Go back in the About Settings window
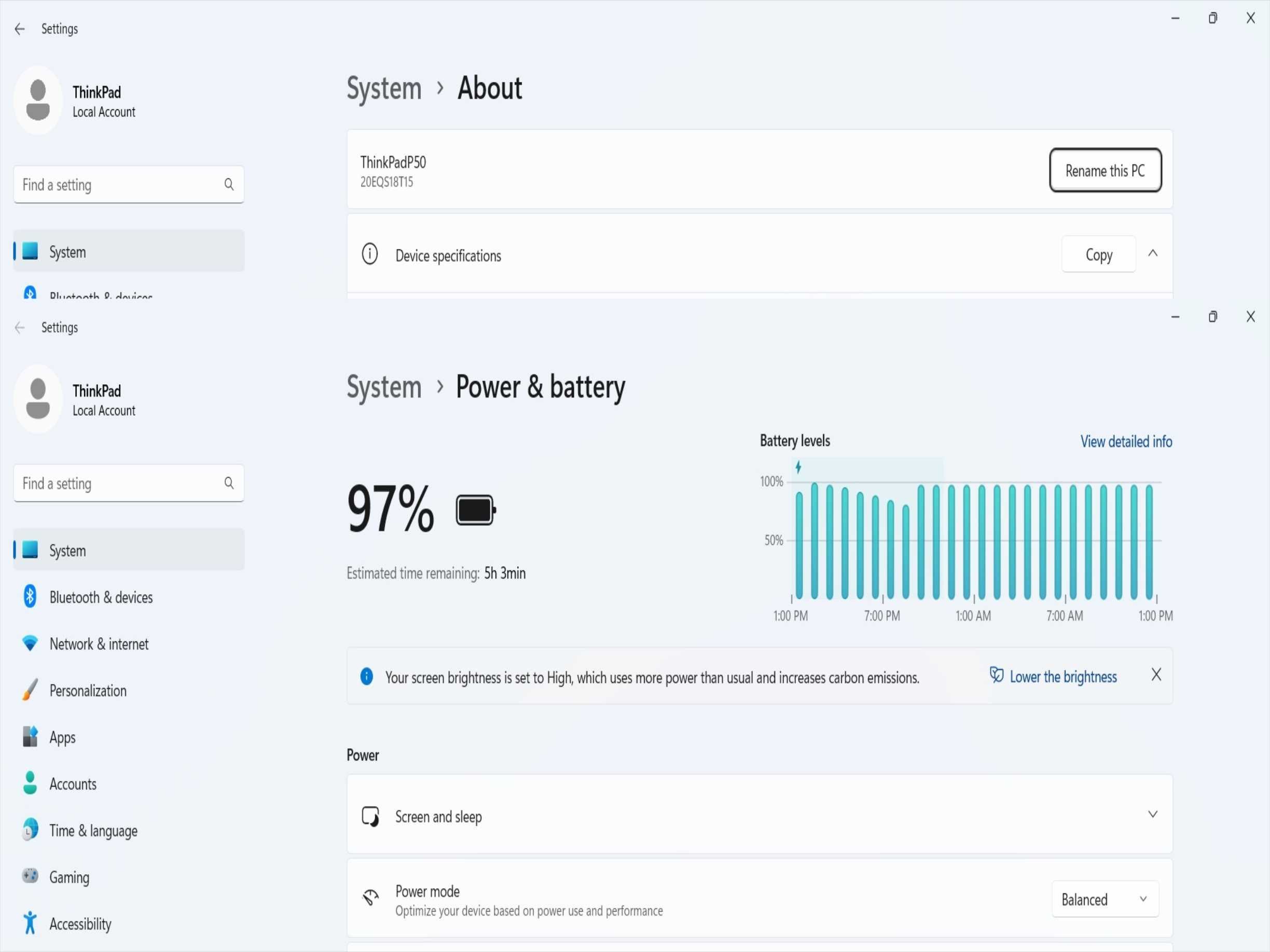Viewport: 1270px width, 952px height. click(20, 29)
